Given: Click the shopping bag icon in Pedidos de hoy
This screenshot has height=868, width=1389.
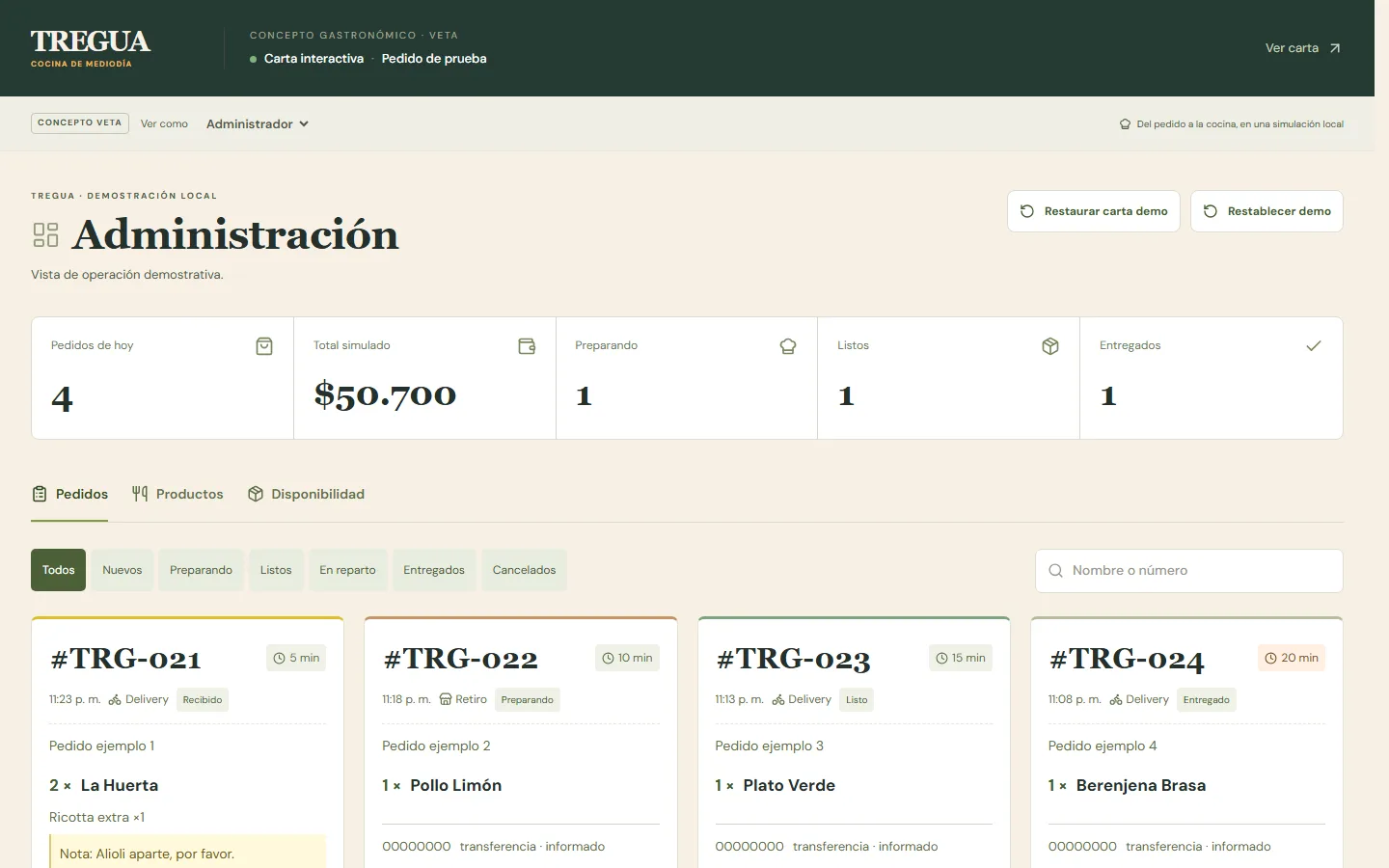Looking at the screenshot, I should pos(264,346).
